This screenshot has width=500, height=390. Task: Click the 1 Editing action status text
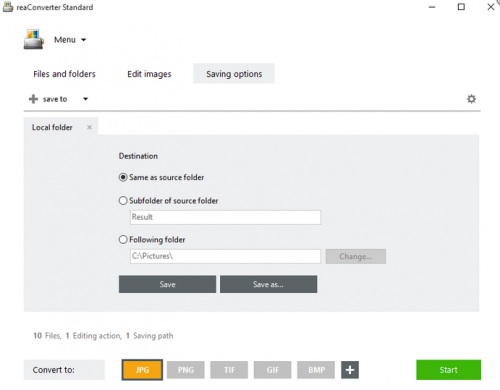coord(93,336)
